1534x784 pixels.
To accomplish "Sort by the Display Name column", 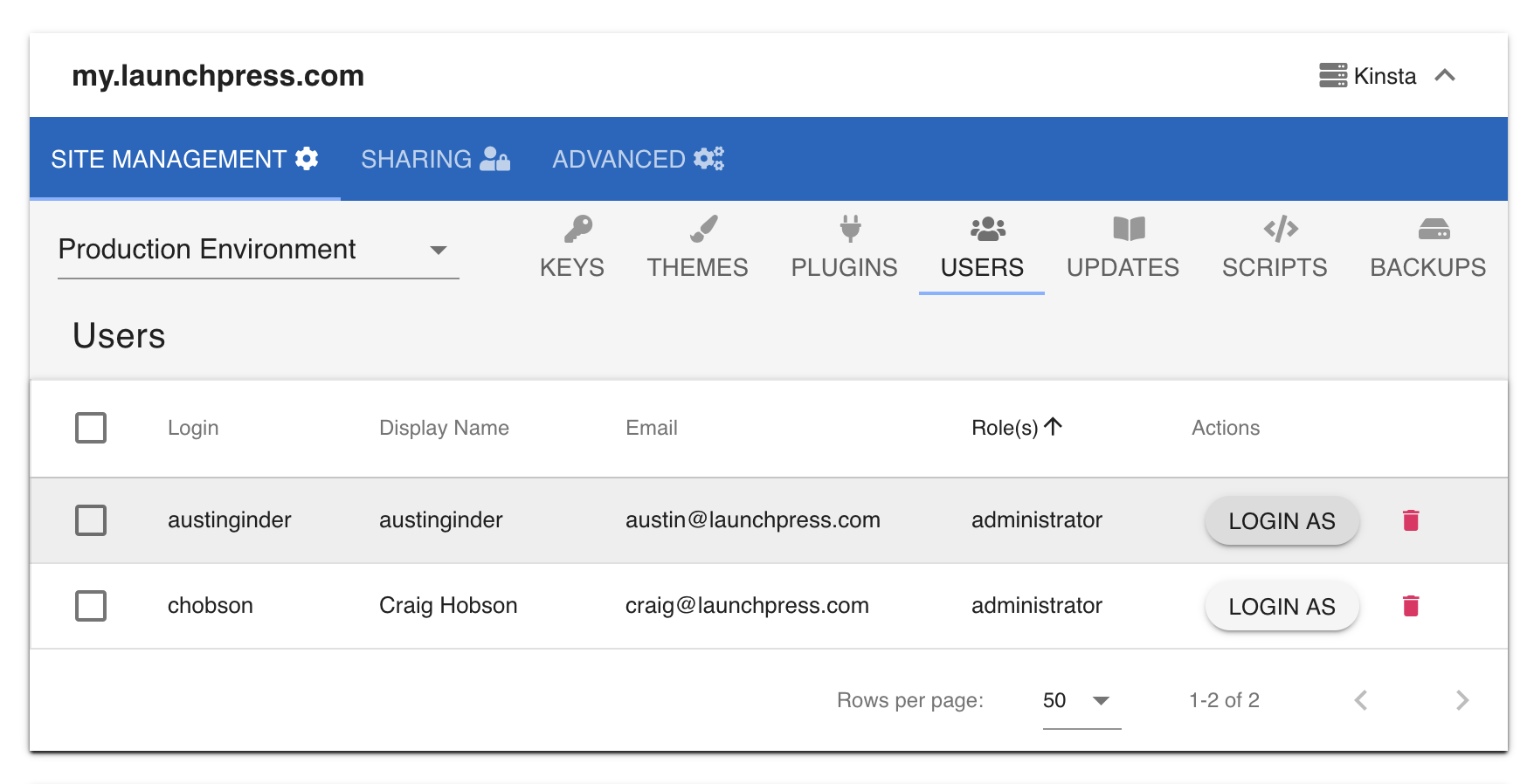I will 444,428.
